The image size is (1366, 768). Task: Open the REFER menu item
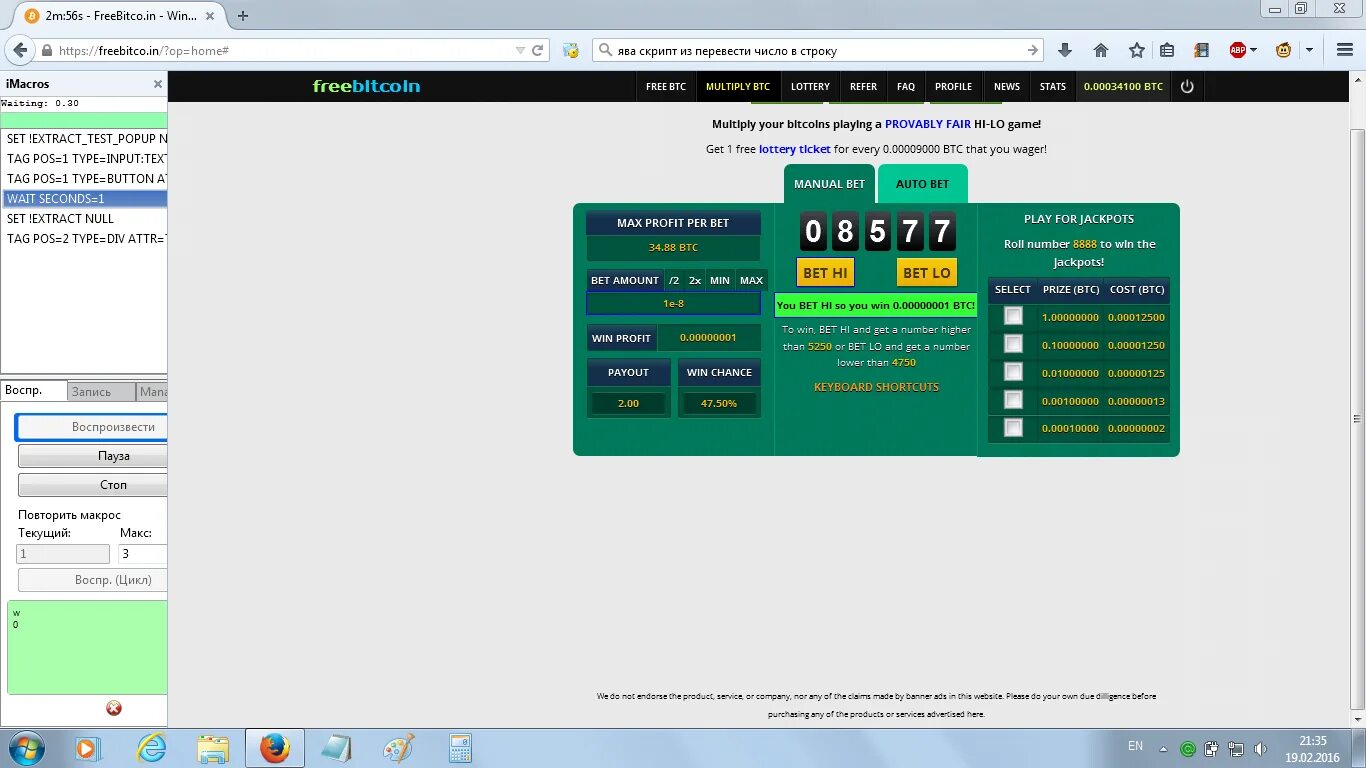pyautogui.click(x=863, y=87)
